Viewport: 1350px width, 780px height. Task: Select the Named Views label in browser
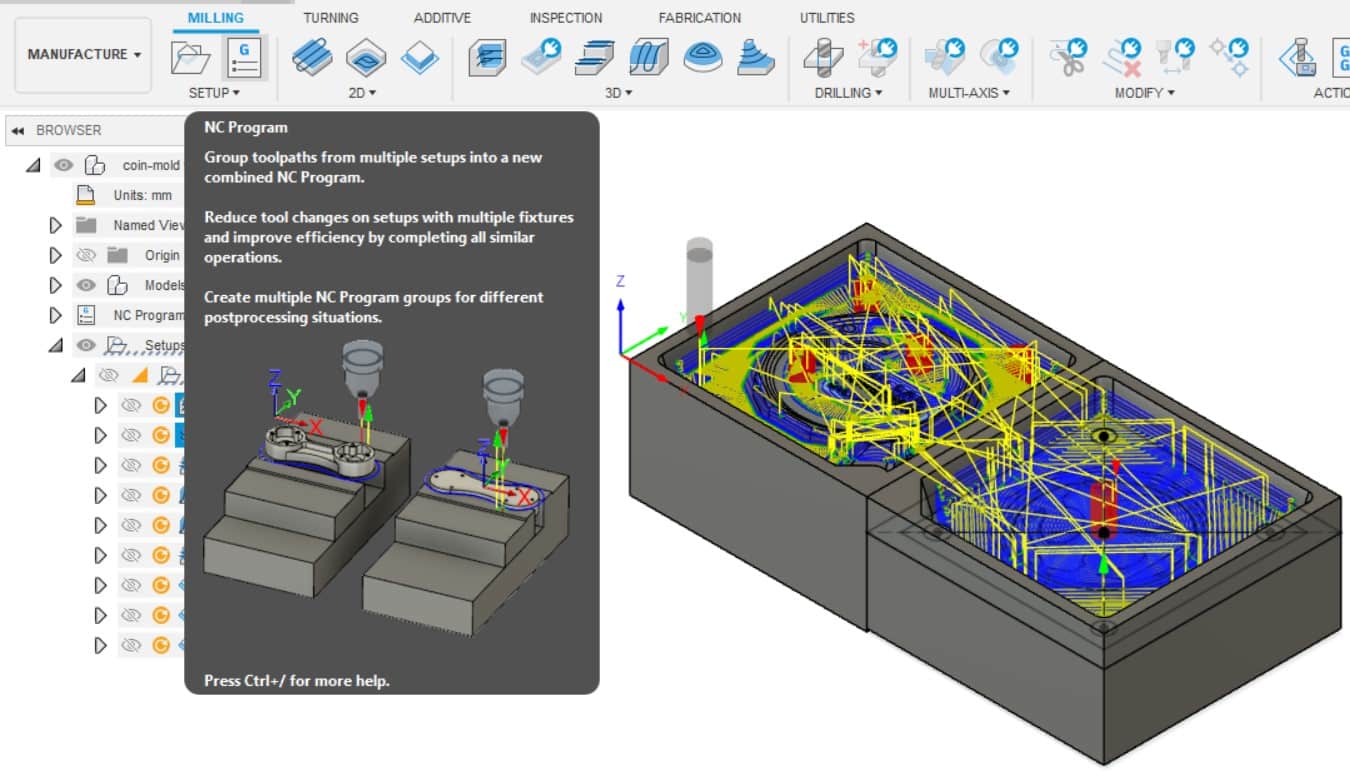(148, 225)
